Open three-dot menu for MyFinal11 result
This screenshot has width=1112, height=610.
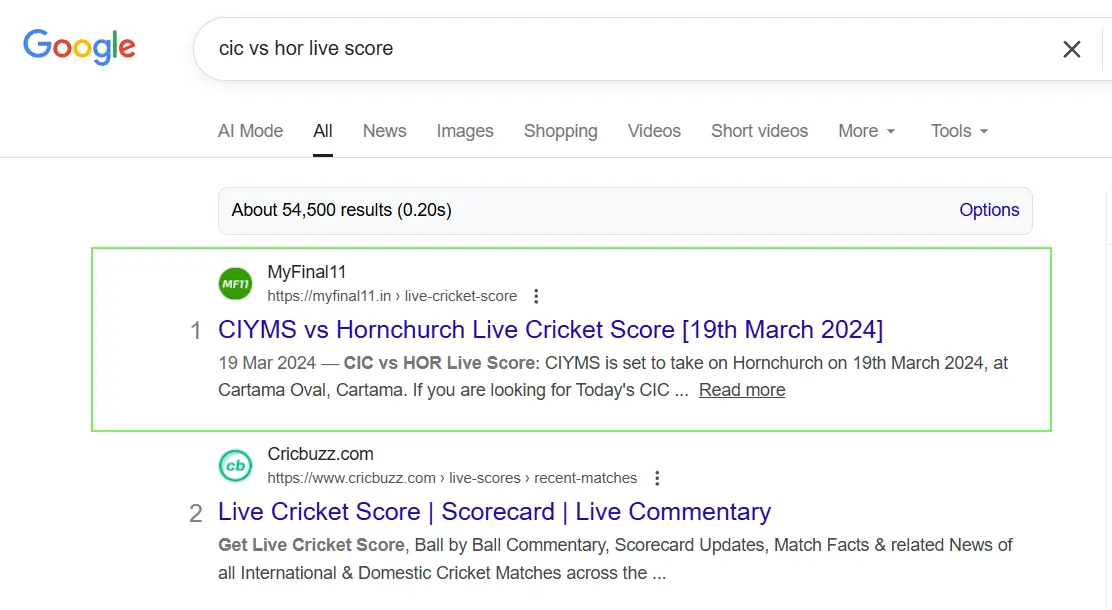click(537, 296)
